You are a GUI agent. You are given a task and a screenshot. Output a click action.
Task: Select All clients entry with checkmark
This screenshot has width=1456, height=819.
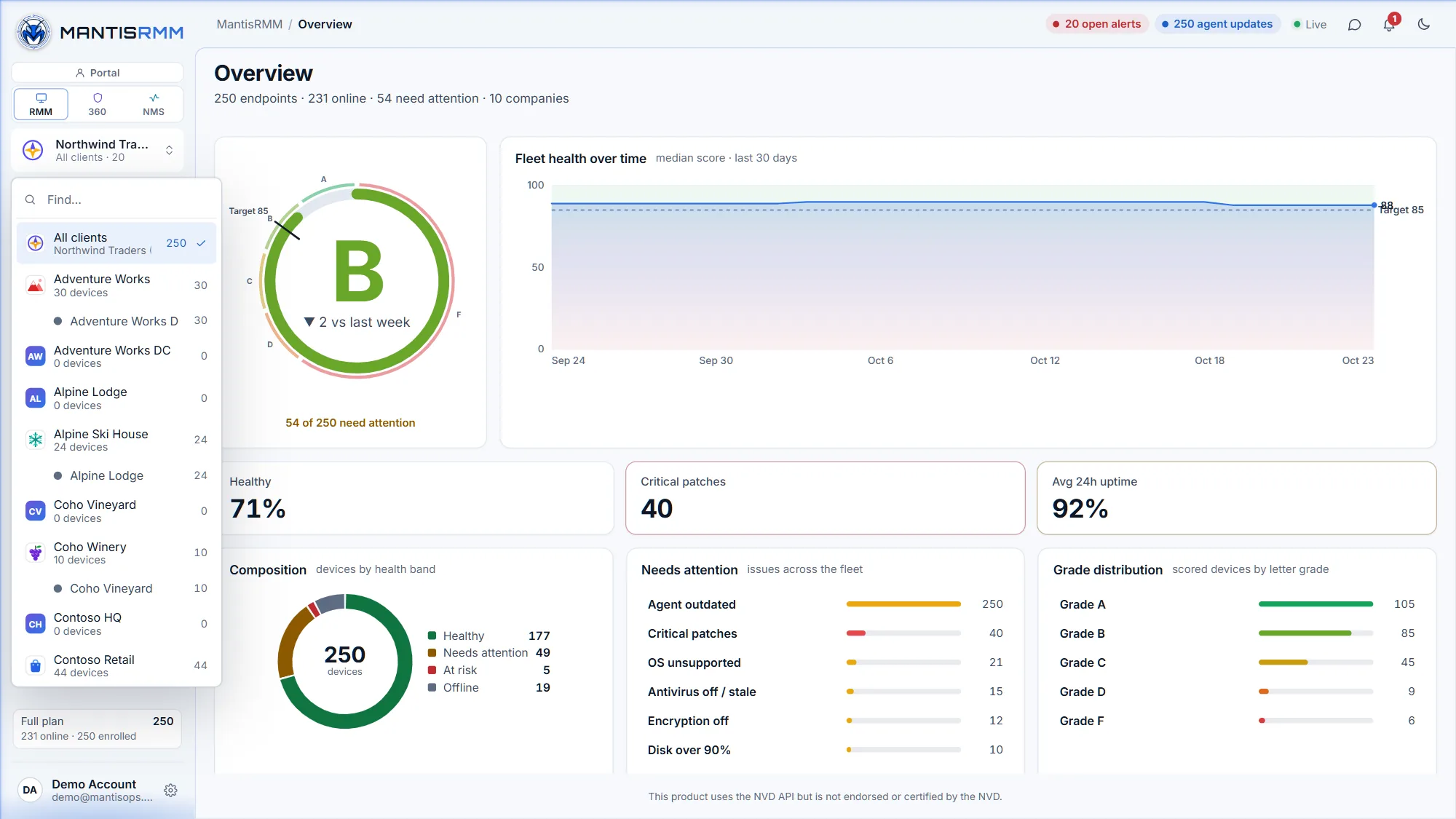pos(116,243)
